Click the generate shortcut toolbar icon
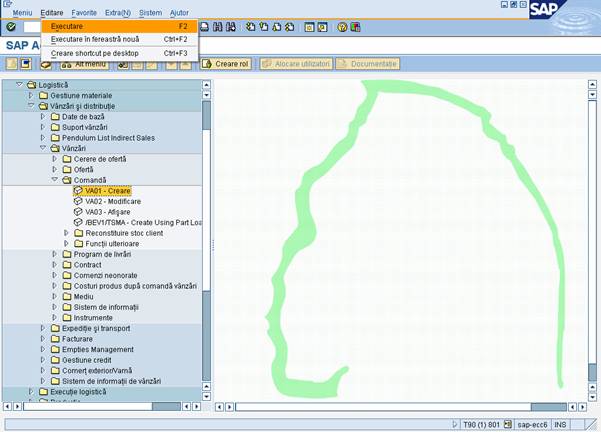This screenshot has width=601, height=432. pos(322,27)
